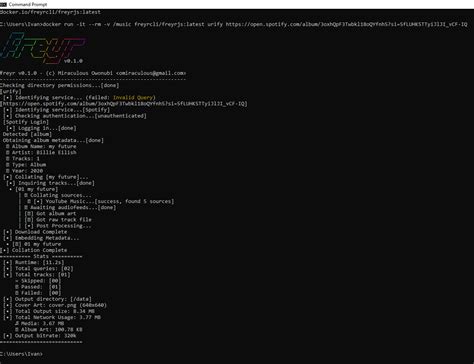Viewport: 474px width, 364px height.
Task: Click the Cover Art: cover.png line
Action: point(55,305)
